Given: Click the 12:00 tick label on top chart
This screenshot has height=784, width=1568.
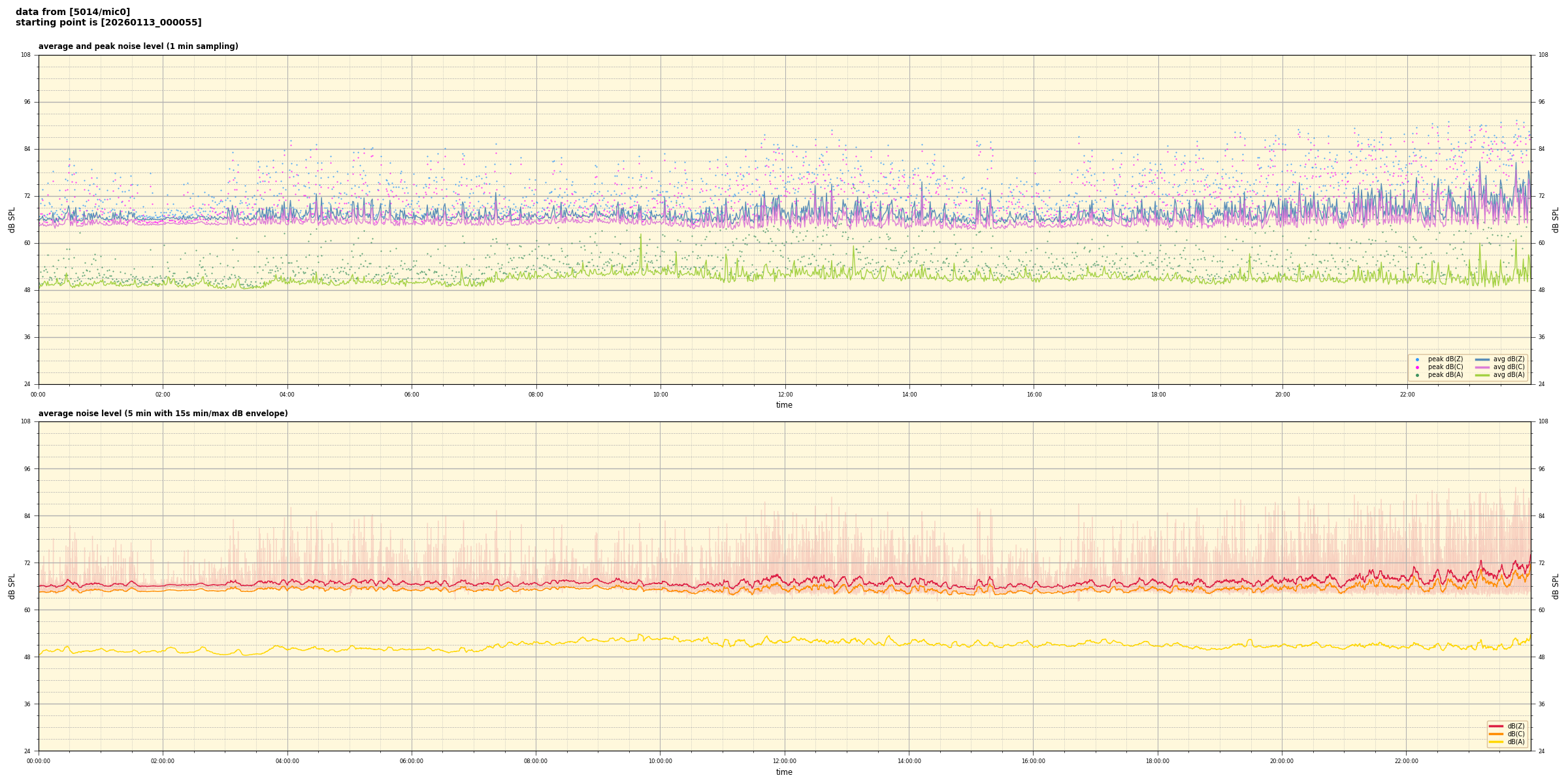Looking at the screenshot, I should point(785,395).
